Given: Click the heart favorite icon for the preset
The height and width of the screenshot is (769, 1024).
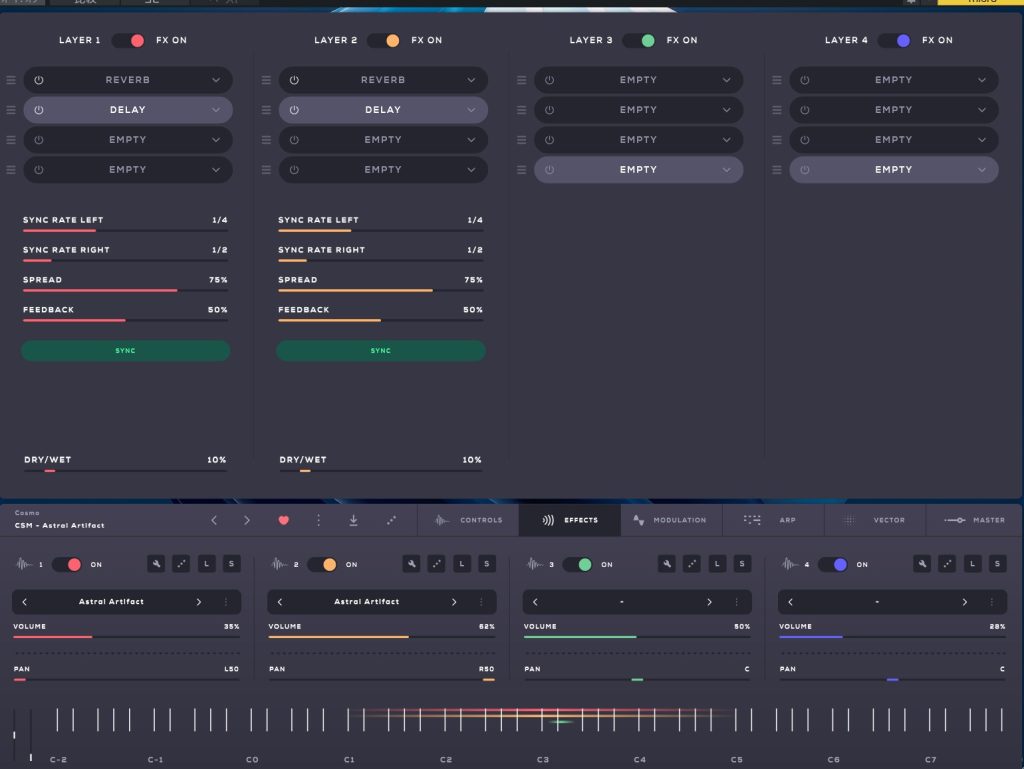Looking at the screenshot, I should coord(283,520).
